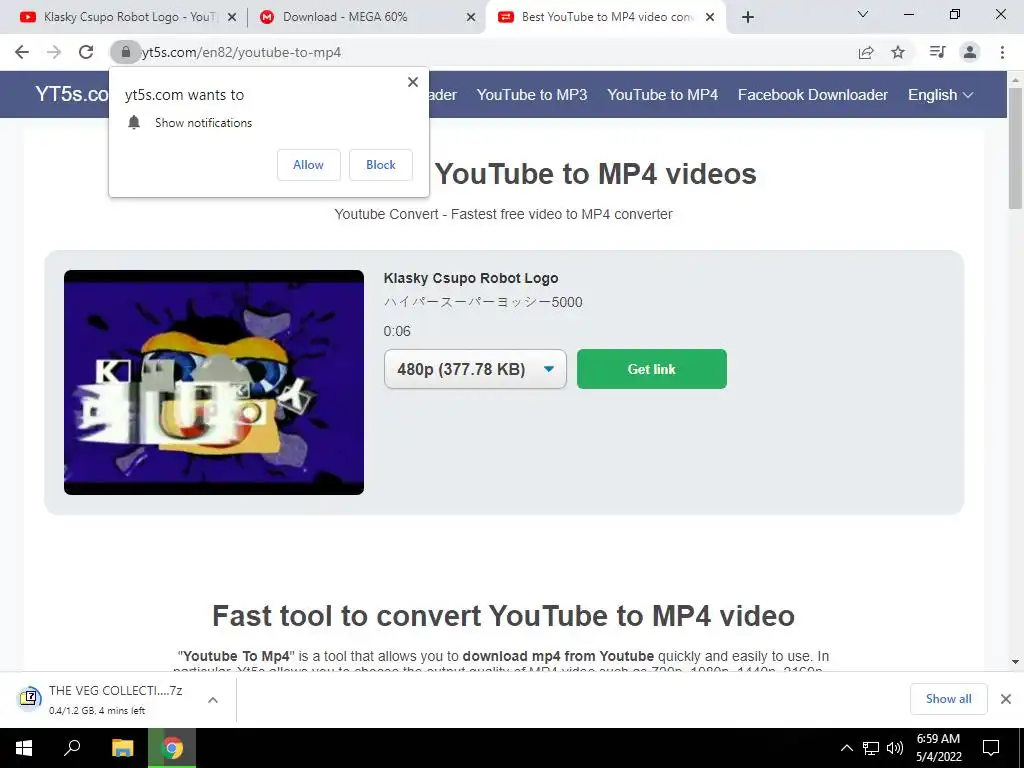Click the Youtube Convert subtitle text
The image size is (1024, 768).
(x=504, y=214)
